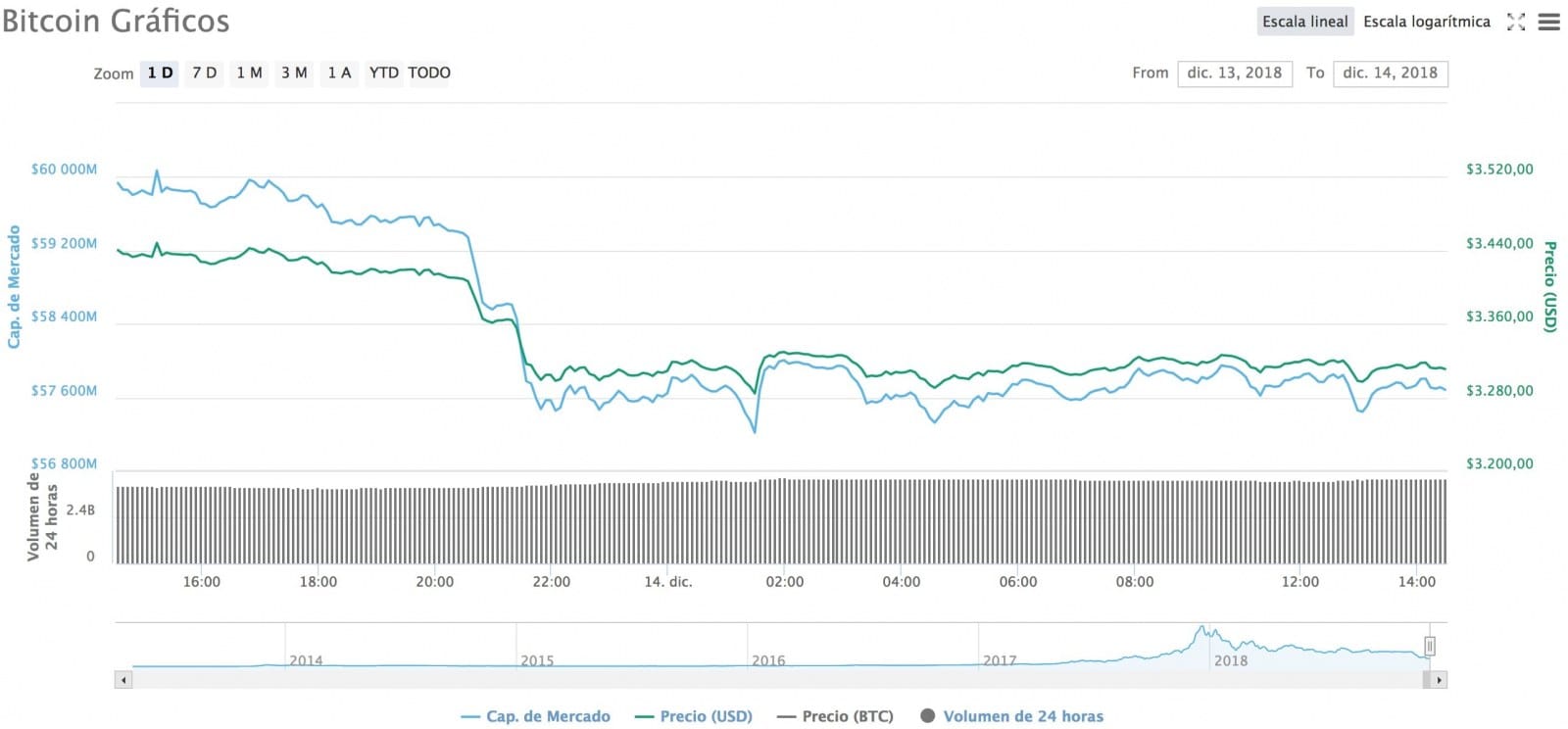This screenshot has width=1568, height=729.
Task: Click the 14. dic. date axis label
Action: click(668, 582)
